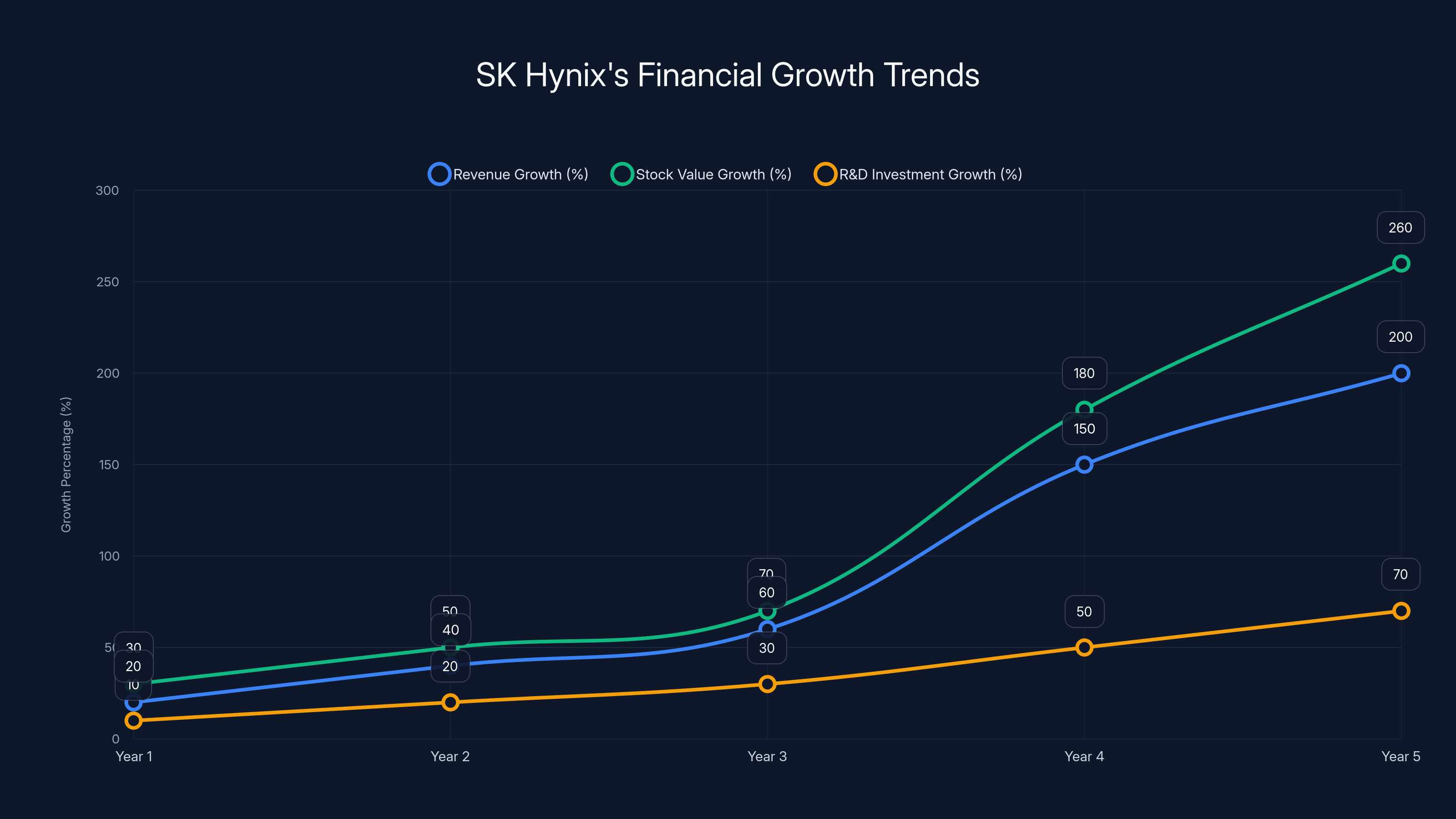This screenshot has width=1456, height=819.
Task: Click the Revenue Year 4 point marker
Action: click(x=1084, y=465)
